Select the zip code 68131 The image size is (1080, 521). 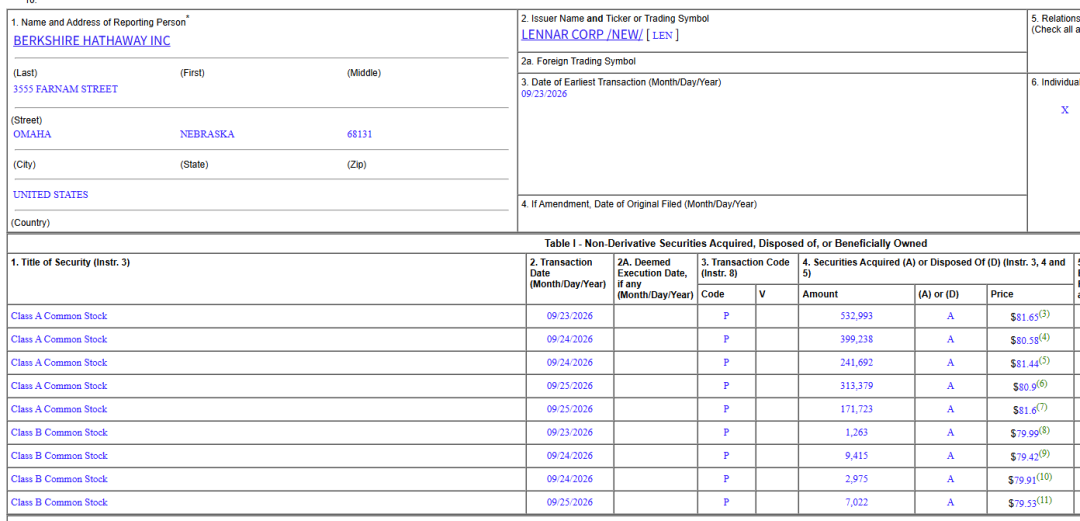pos(360,134)
